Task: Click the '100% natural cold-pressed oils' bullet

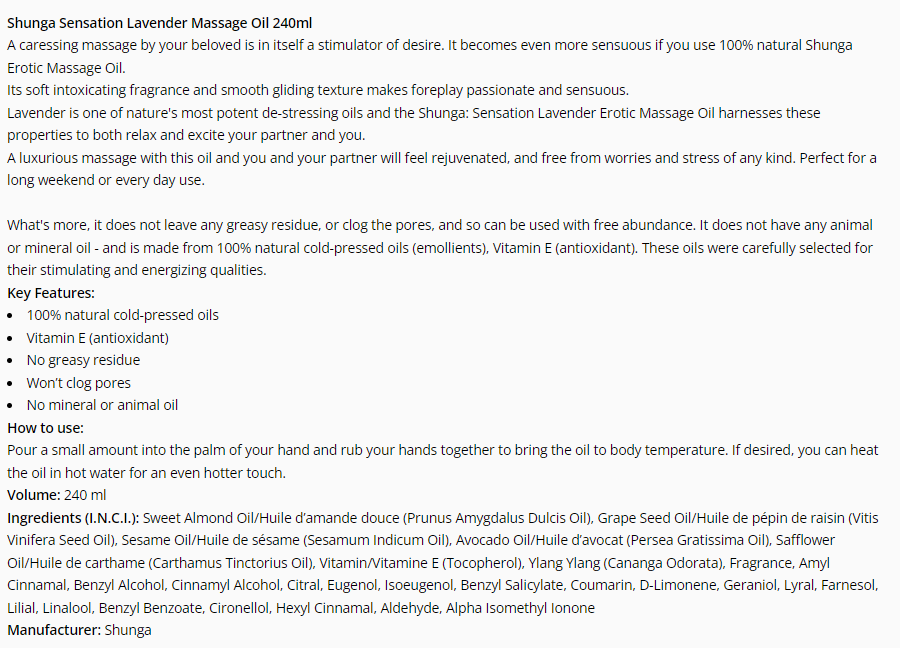Action: [122, 315]
